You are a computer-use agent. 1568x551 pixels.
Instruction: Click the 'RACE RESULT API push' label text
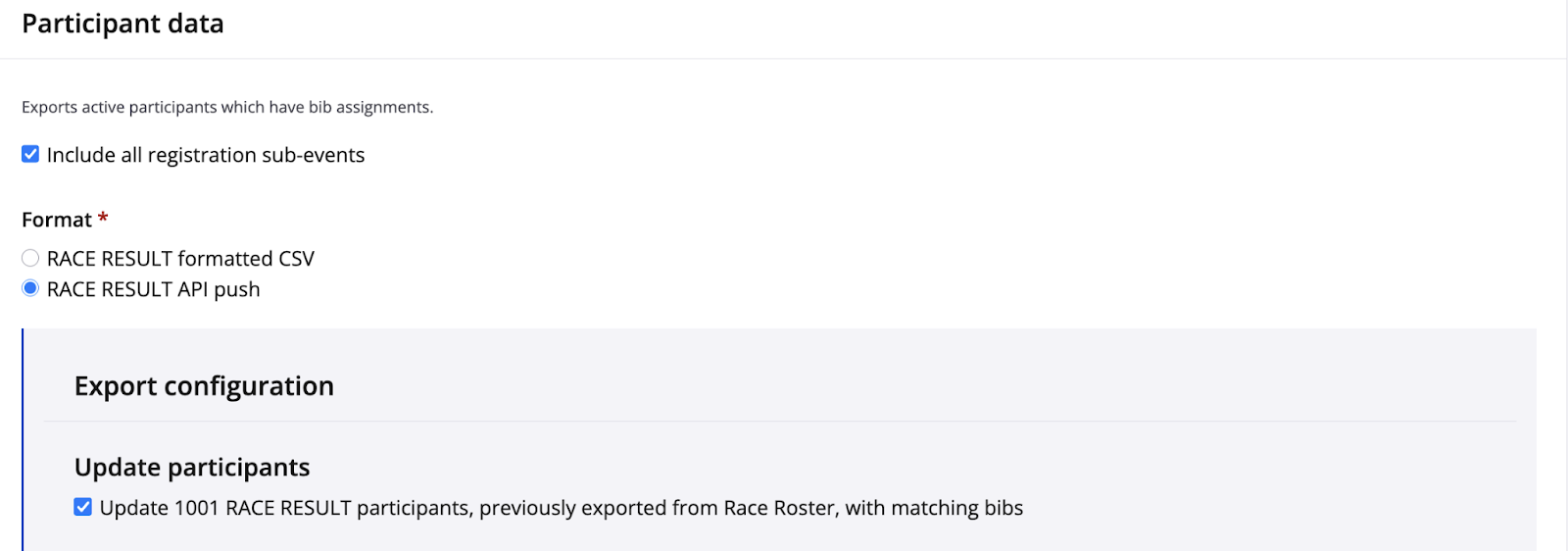tap(154, 289)
